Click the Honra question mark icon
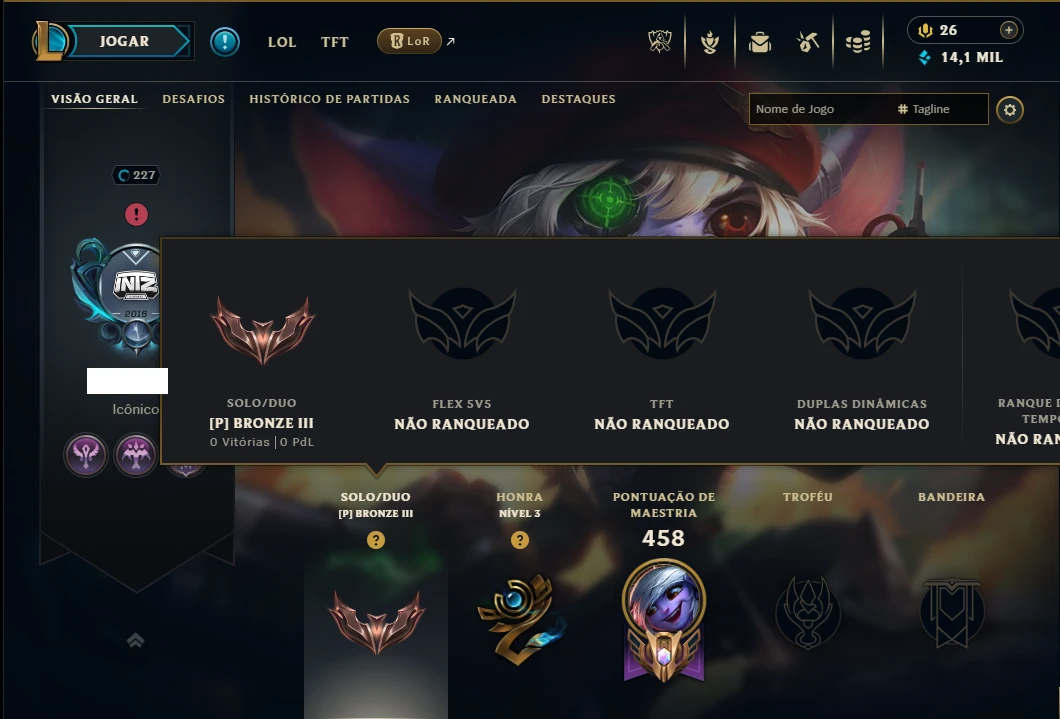This screenshot has height=719, width=1060. pyautogui.click(x=519, y=540)
